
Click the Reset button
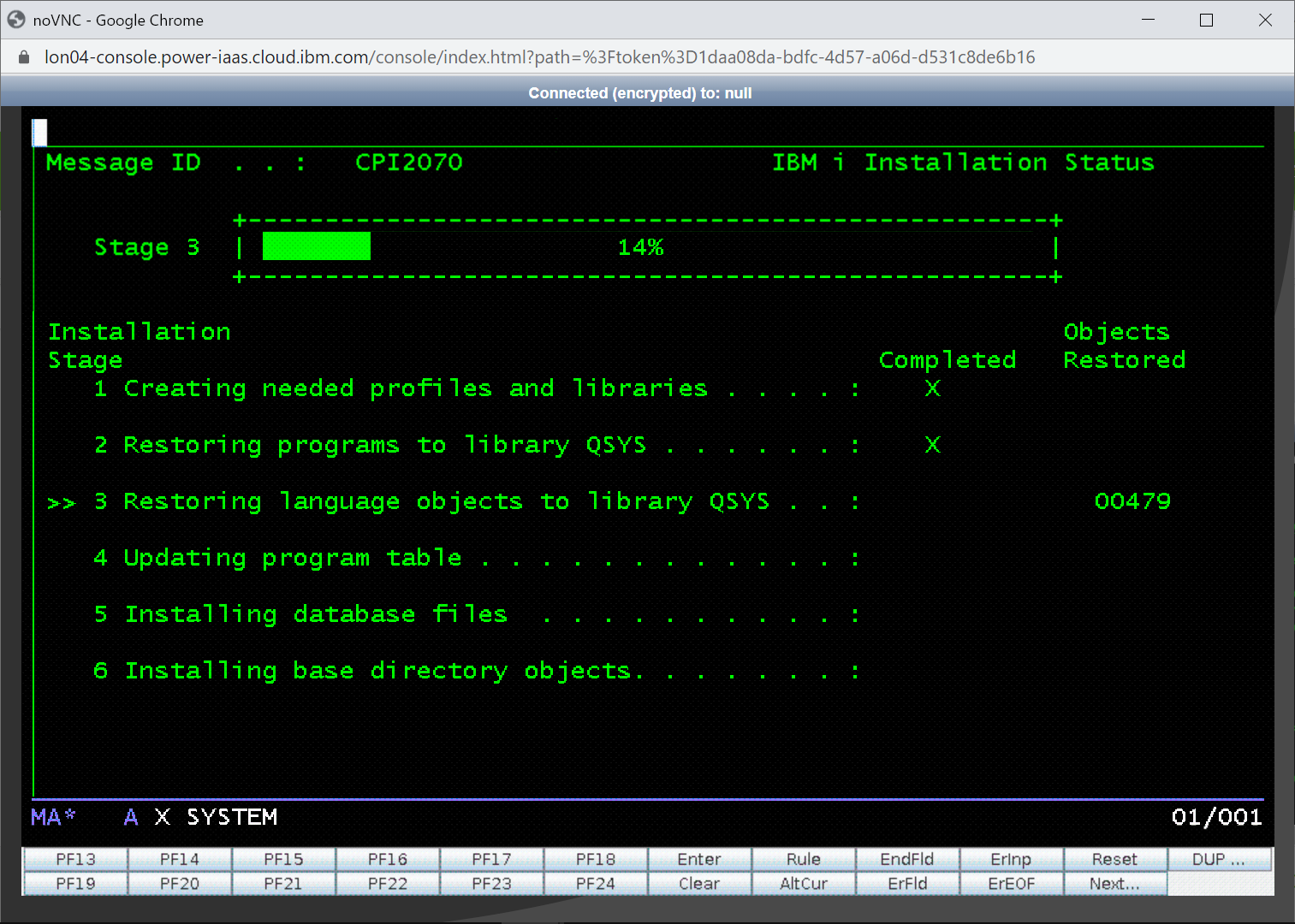pyautogui.click(x=1115, y=859)
